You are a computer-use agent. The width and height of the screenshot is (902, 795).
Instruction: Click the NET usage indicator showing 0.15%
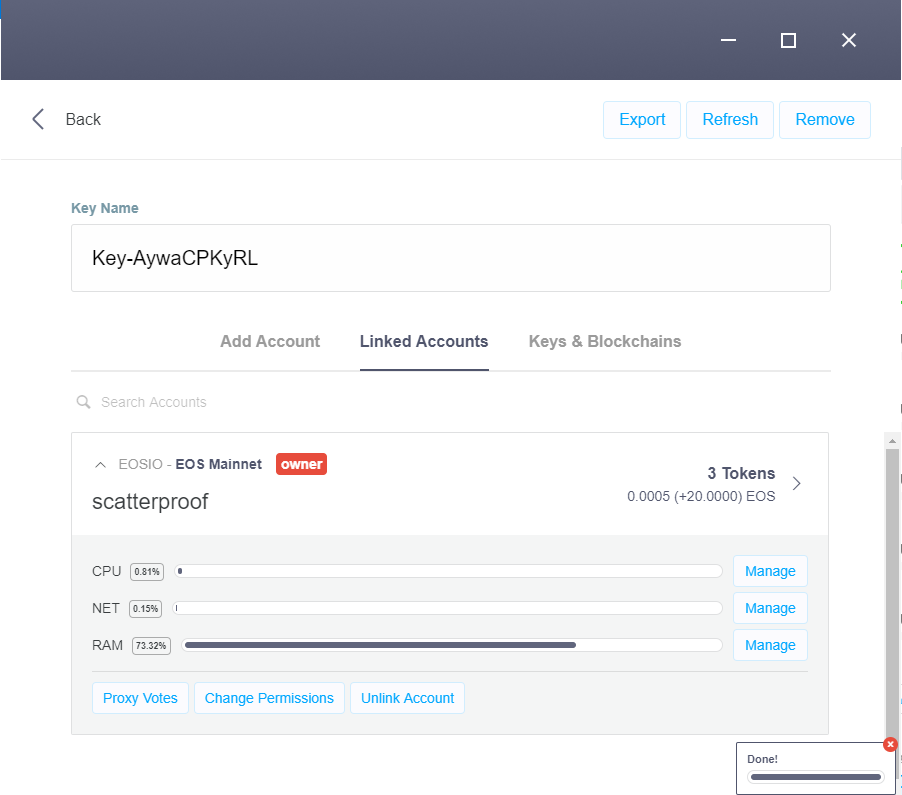146,607
